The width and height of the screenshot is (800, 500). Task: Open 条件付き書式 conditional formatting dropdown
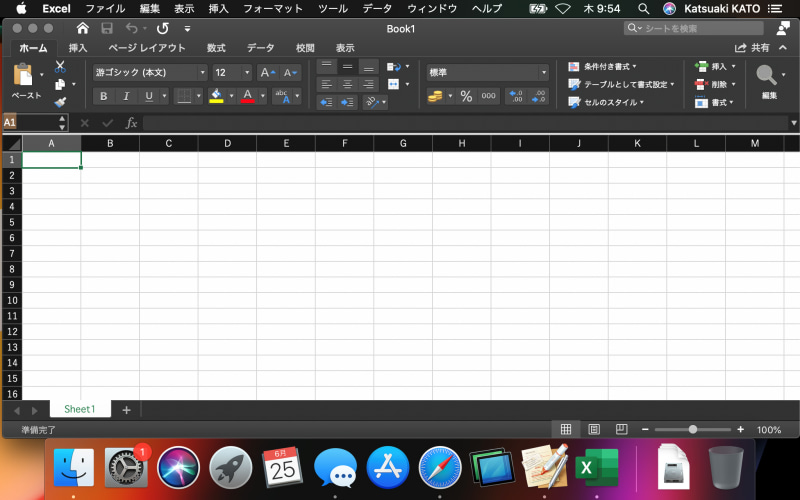click(x=603, y=67)
